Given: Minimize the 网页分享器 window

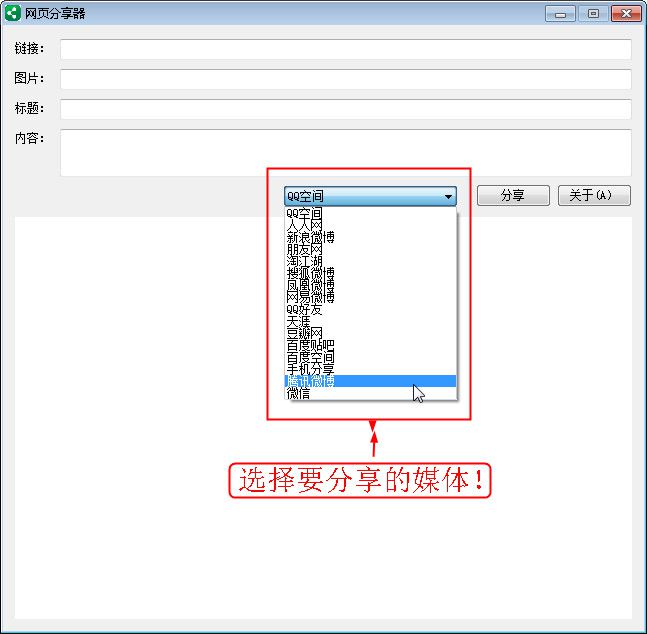Looking at the screenshot, I should pos(560,14).
